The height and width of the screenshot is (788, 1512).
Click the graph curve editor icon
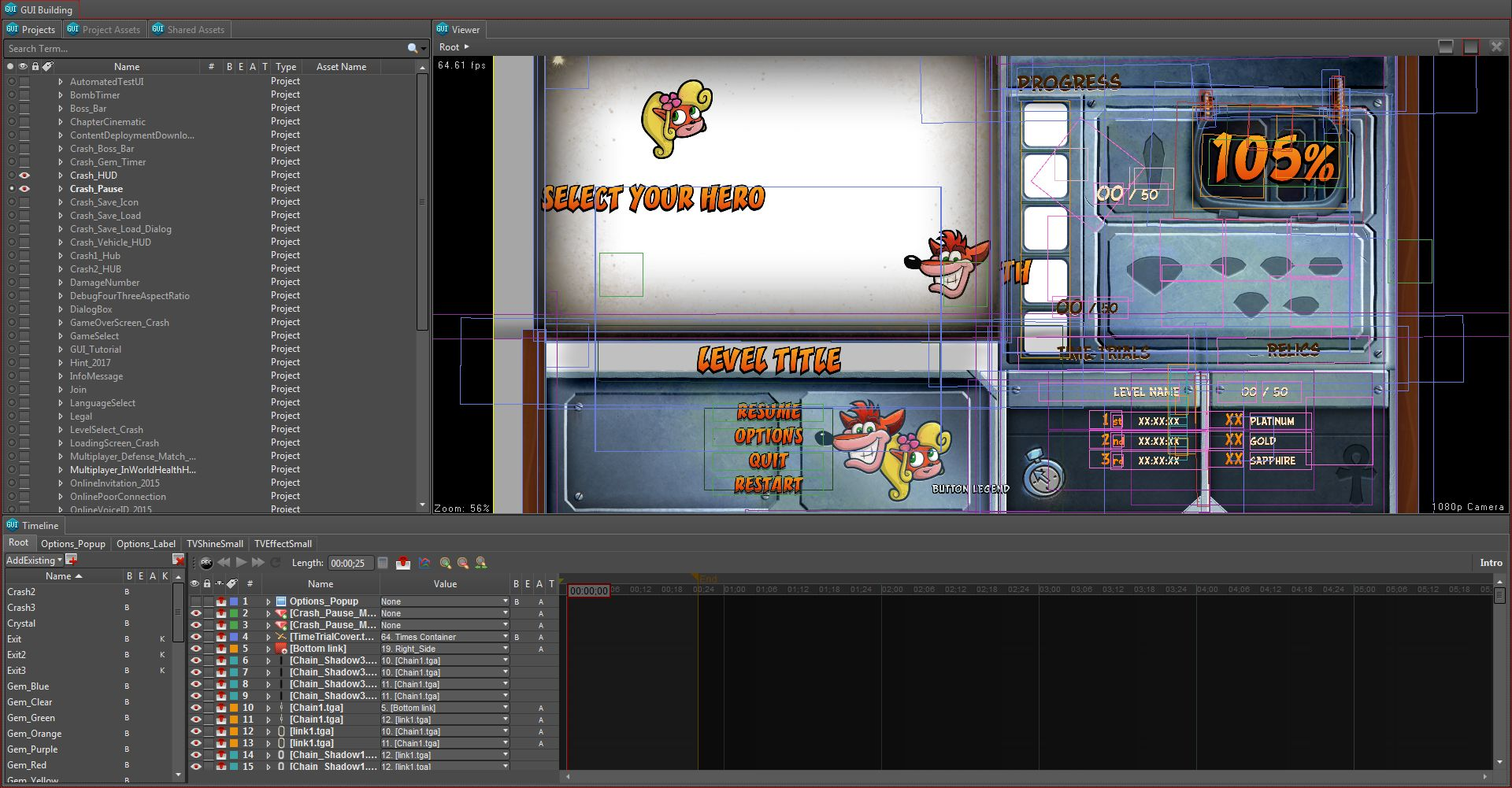(x=424, y=563)
